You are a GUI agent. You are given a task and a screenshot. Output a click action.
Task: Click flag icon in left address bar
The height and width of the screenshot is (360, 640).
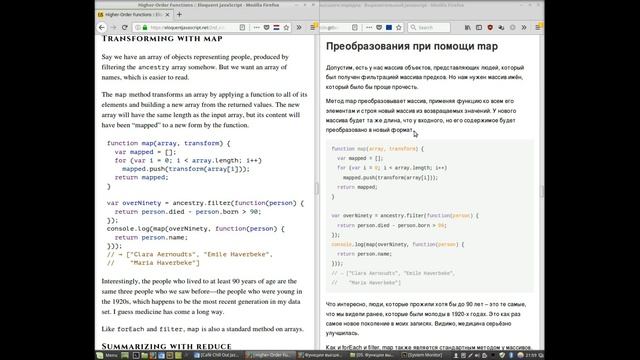(276, 27)
